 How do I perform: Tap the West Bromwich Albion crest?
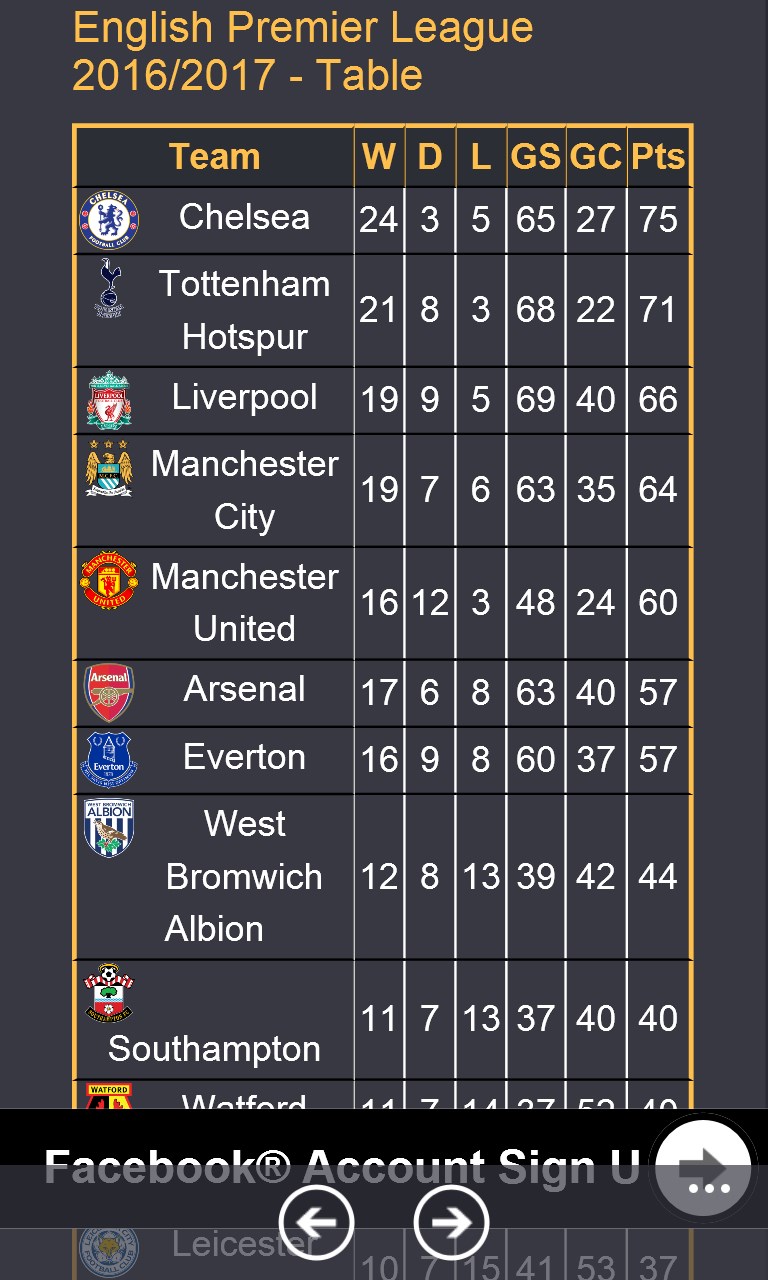click(x=109, y=827)
